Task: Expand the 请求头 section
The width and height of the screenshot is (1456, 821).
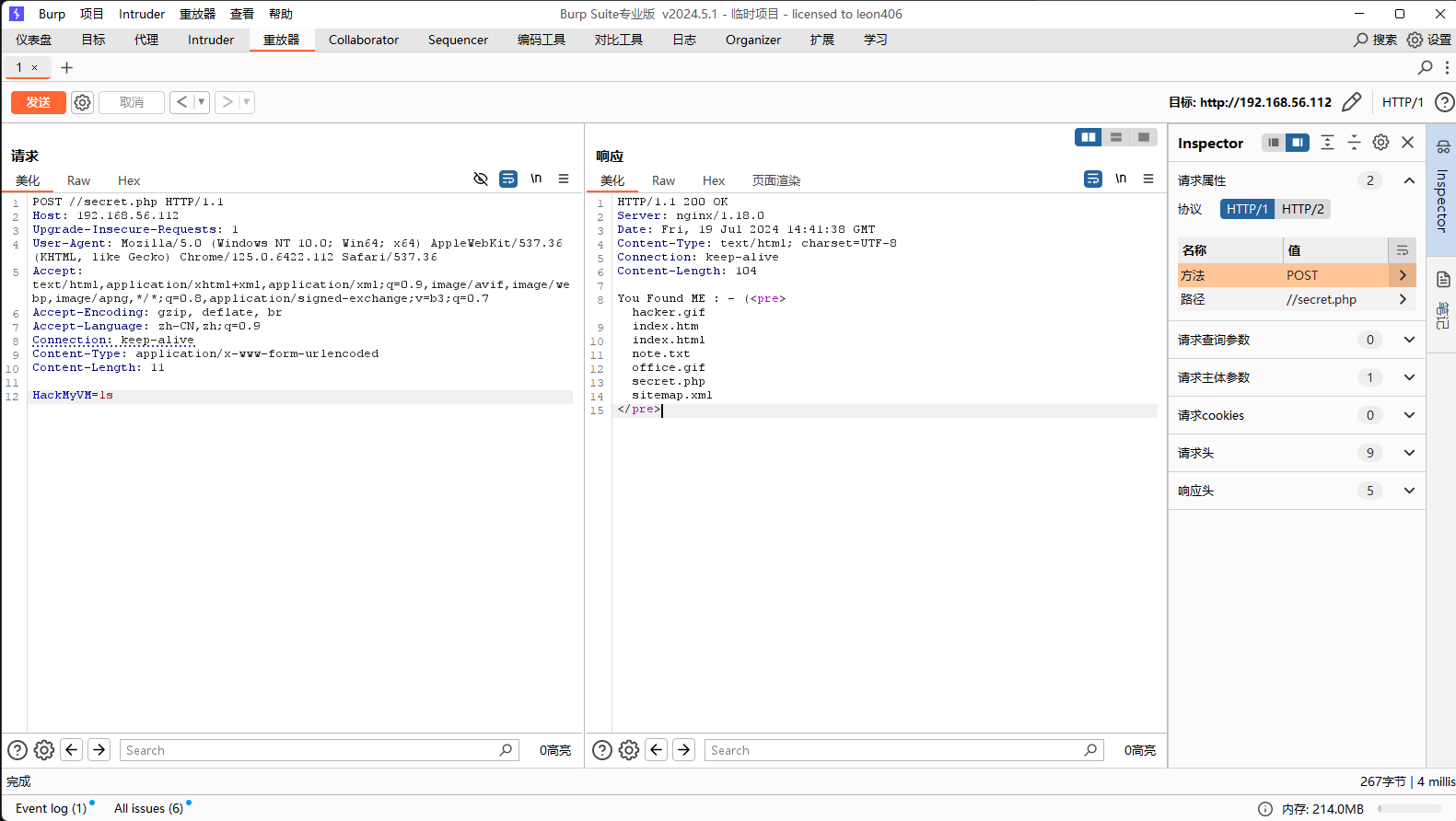Action: pyautogui.click(x=1408, y=453)
